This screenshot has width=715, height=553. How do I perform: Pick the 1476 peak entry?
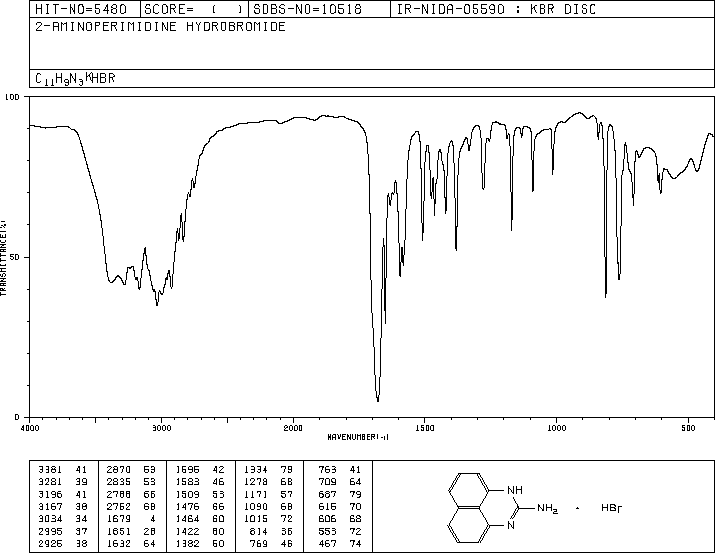(x=200, y=506)
